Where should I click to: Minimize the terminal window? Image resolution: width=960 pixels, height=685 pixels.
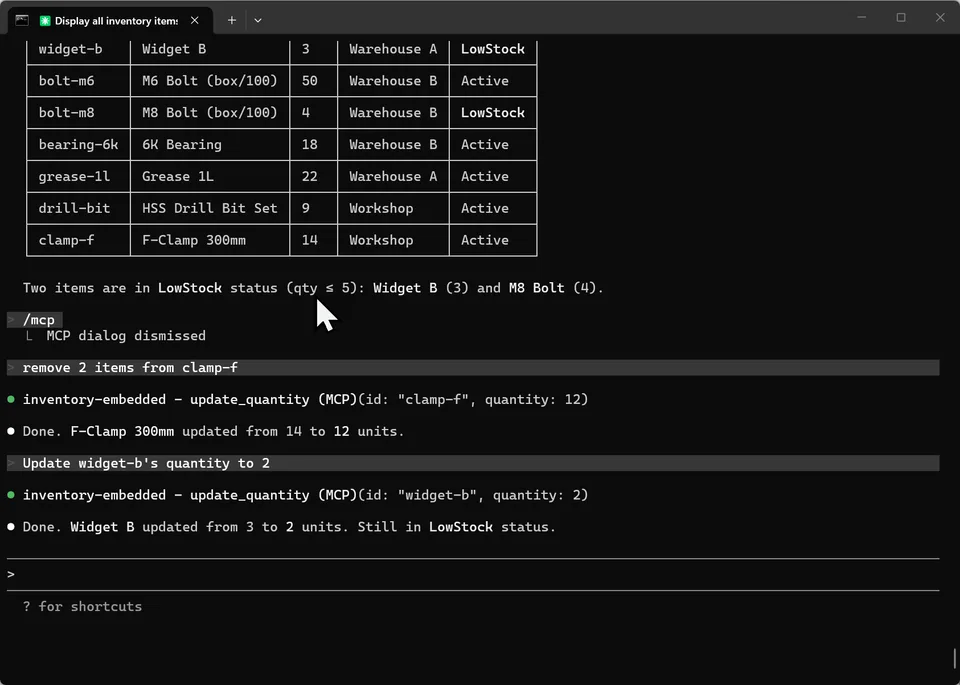click(x=861, y=18)
